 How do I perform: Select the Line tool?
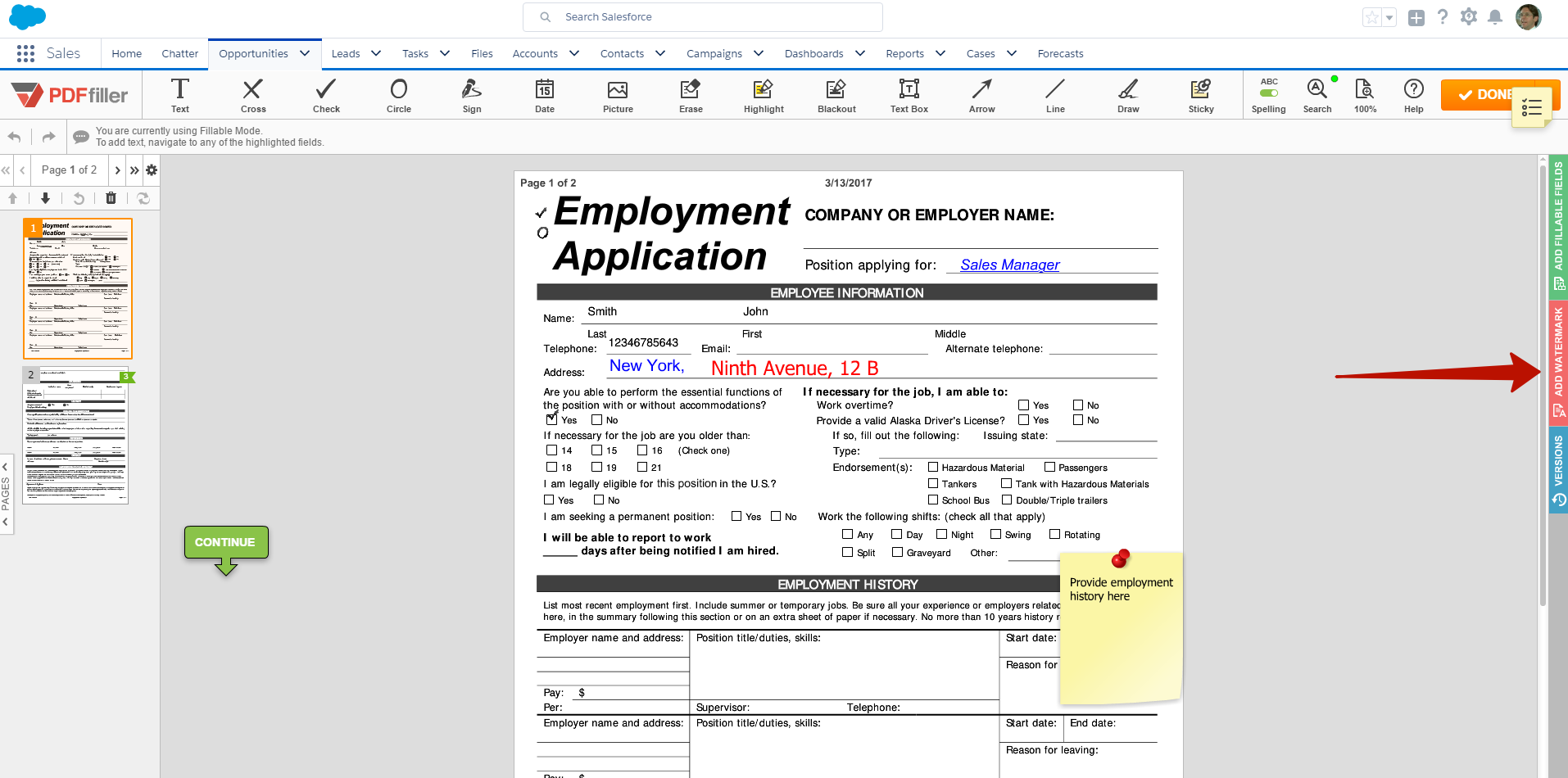(x=1055, y=95)
